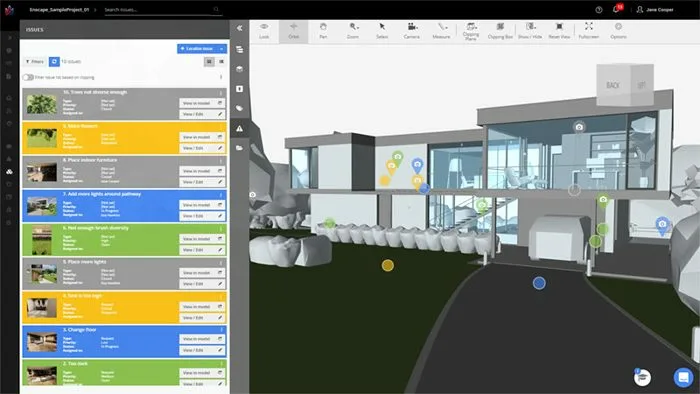Open thumbnail of Change floor issue
The height and width of the screenshot is (394, 700).
pos(42,342)
